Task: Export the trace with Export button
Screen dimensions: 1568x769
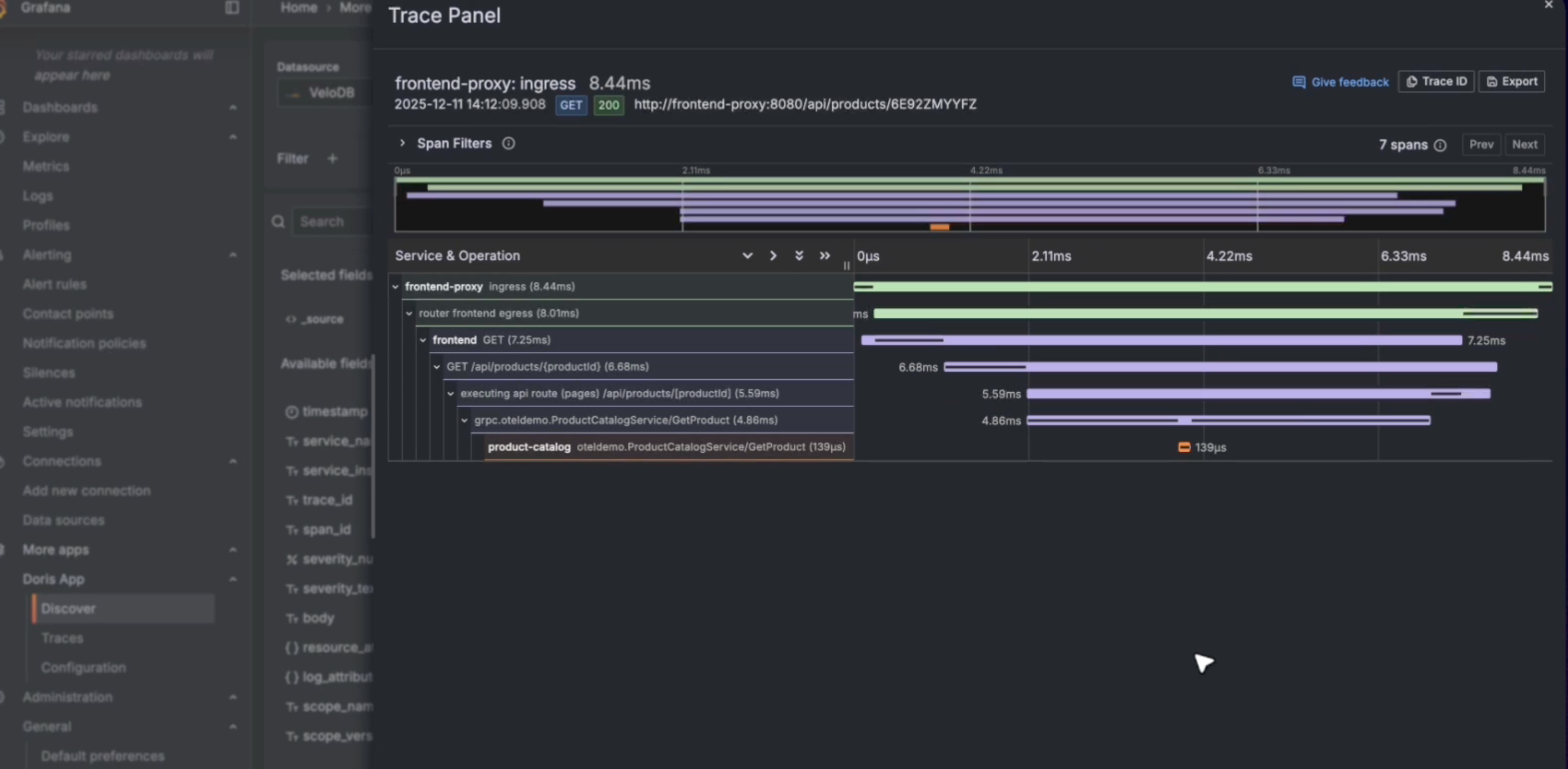Action: pos(1512,82)
